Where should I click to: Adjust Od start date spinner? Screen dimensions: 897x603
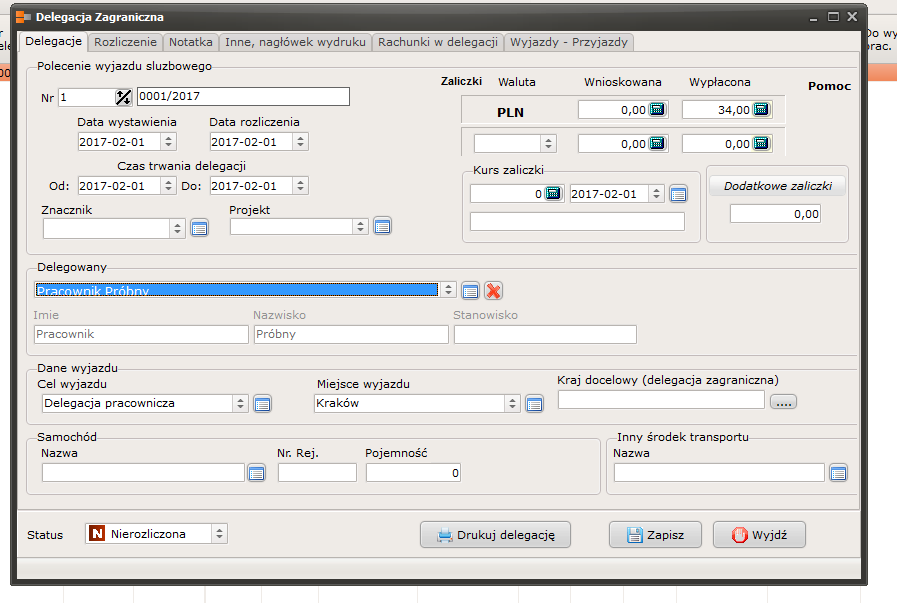tap(168, 185)
